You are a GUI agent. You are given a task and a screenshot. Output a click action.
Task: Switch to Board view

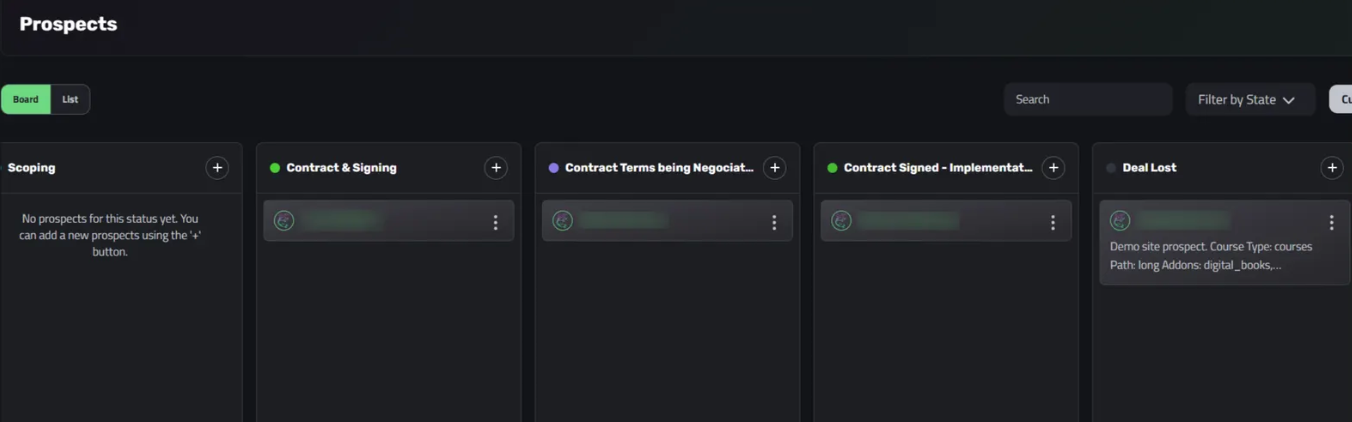[26, 99]
